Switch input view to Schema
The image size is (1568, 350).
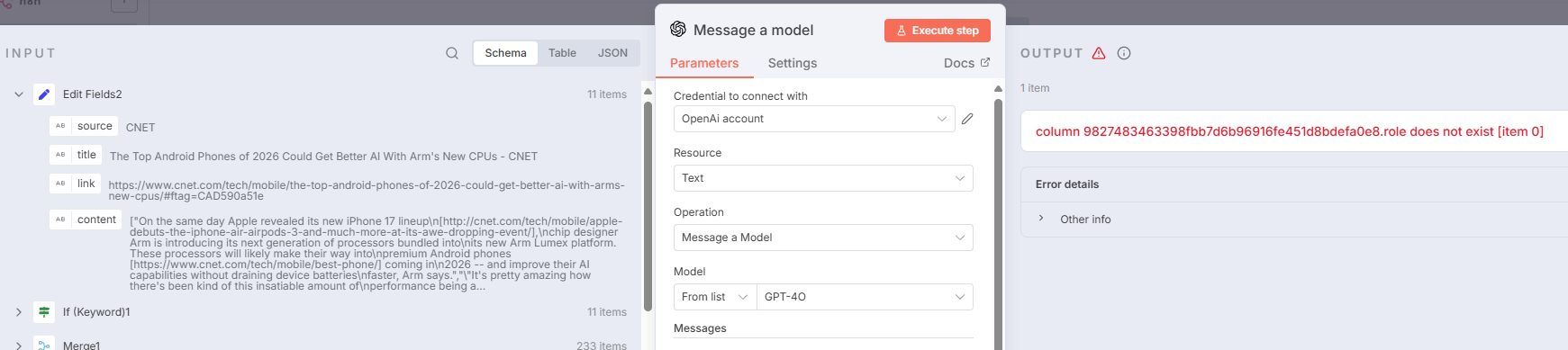[x=505, y=53]
